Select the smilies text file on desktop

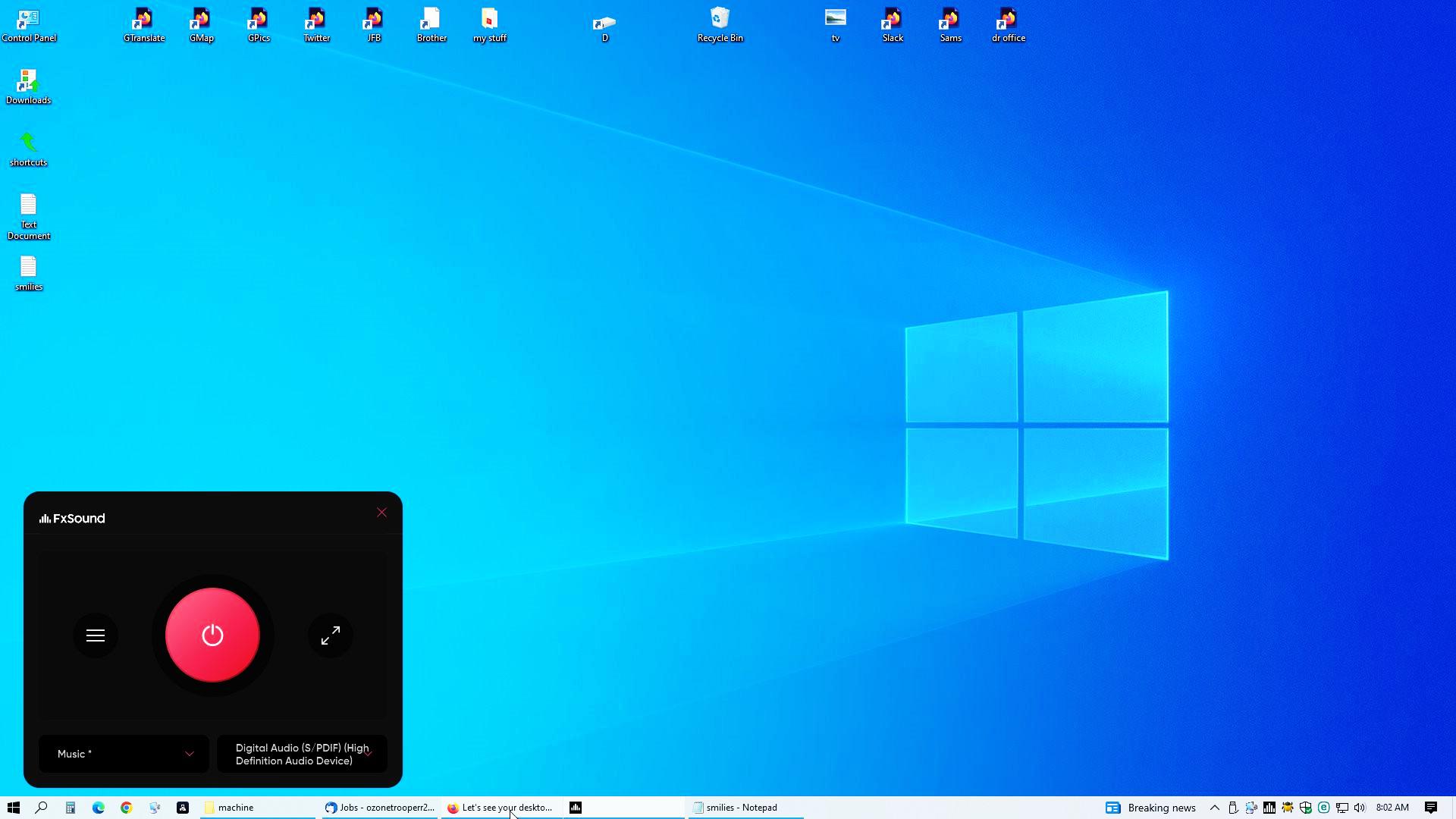pos(29,273)
